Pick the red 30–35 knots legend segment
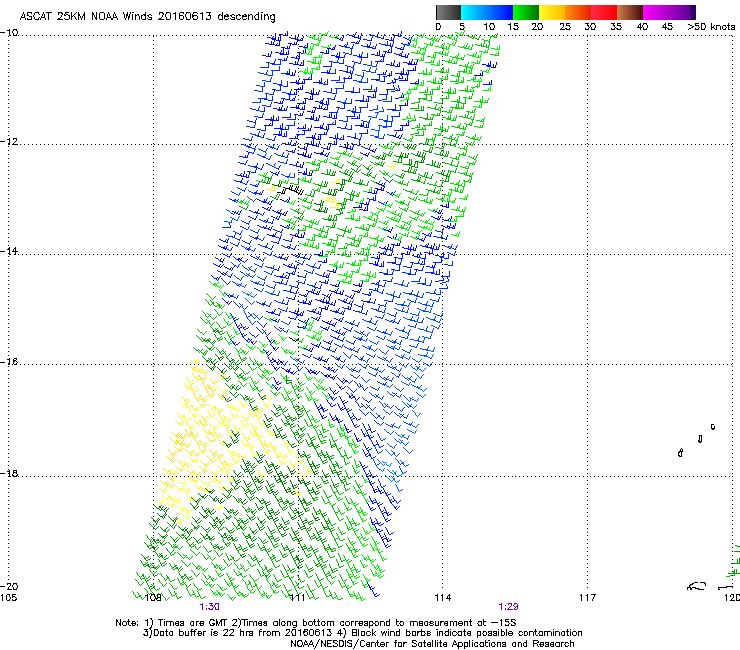Image resolution: width=740 pixels, height=650 pixels. click(604, 12)
